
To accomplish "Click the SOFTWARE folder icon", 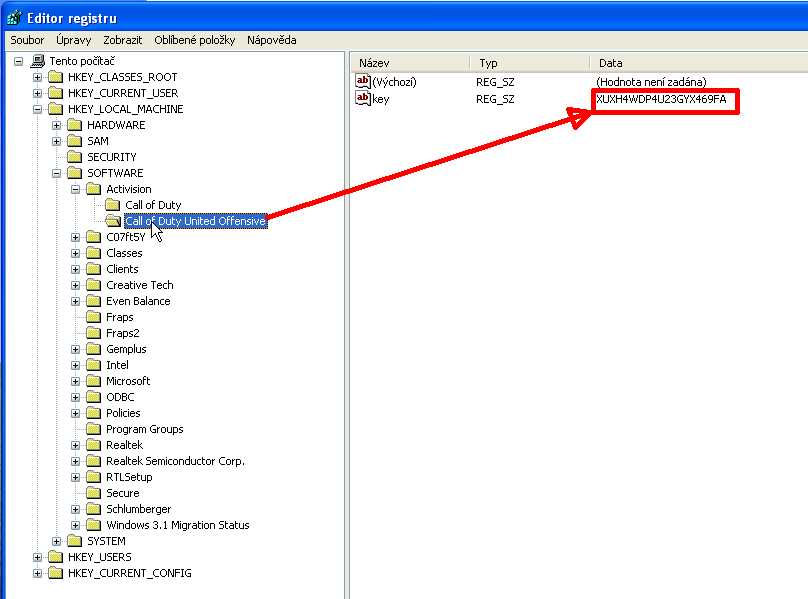I will [75, 173].
